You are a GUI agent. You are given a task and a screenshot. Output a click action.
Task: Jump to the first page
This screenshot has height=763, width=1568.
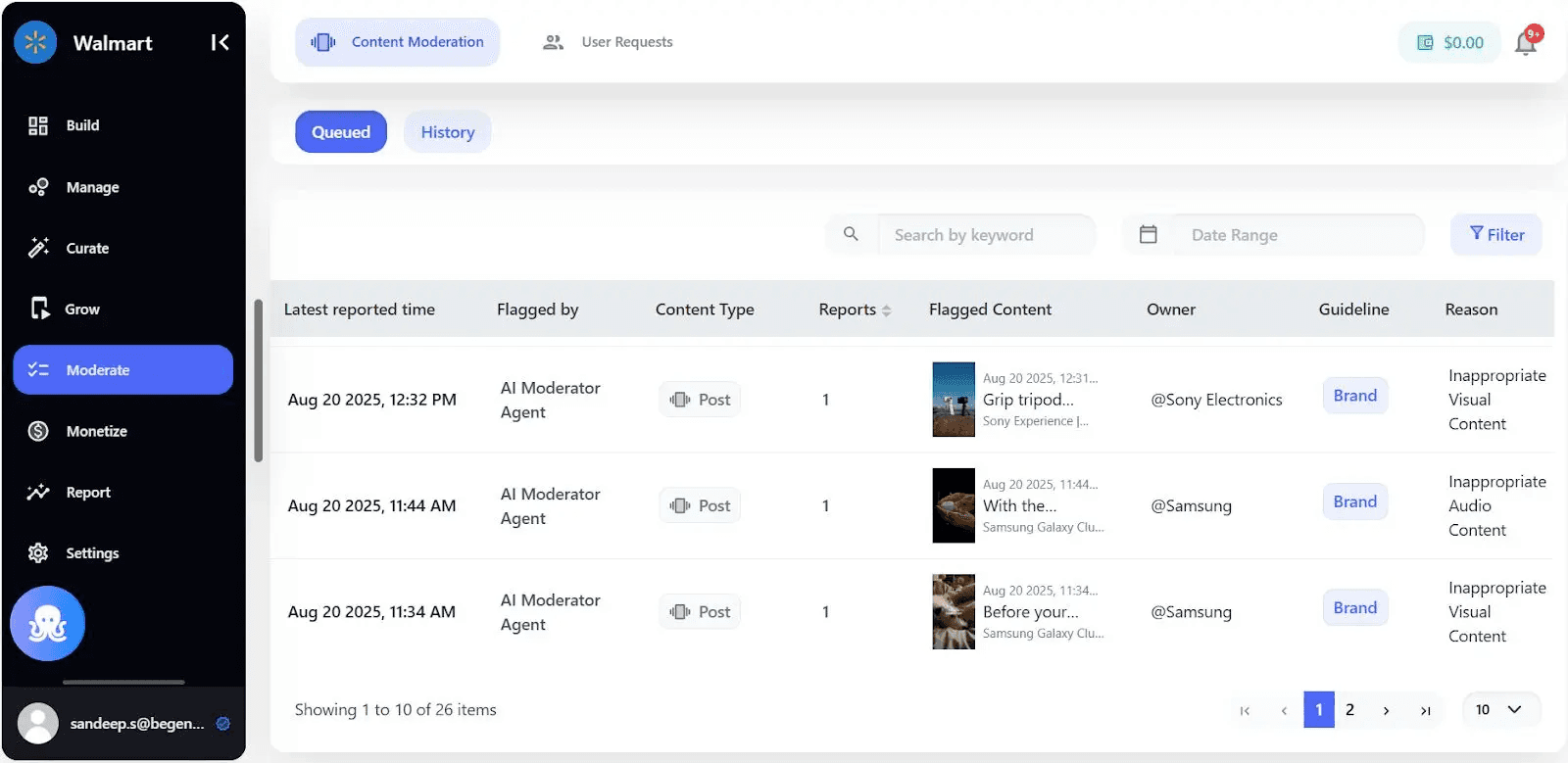[x=1245, y=710]
